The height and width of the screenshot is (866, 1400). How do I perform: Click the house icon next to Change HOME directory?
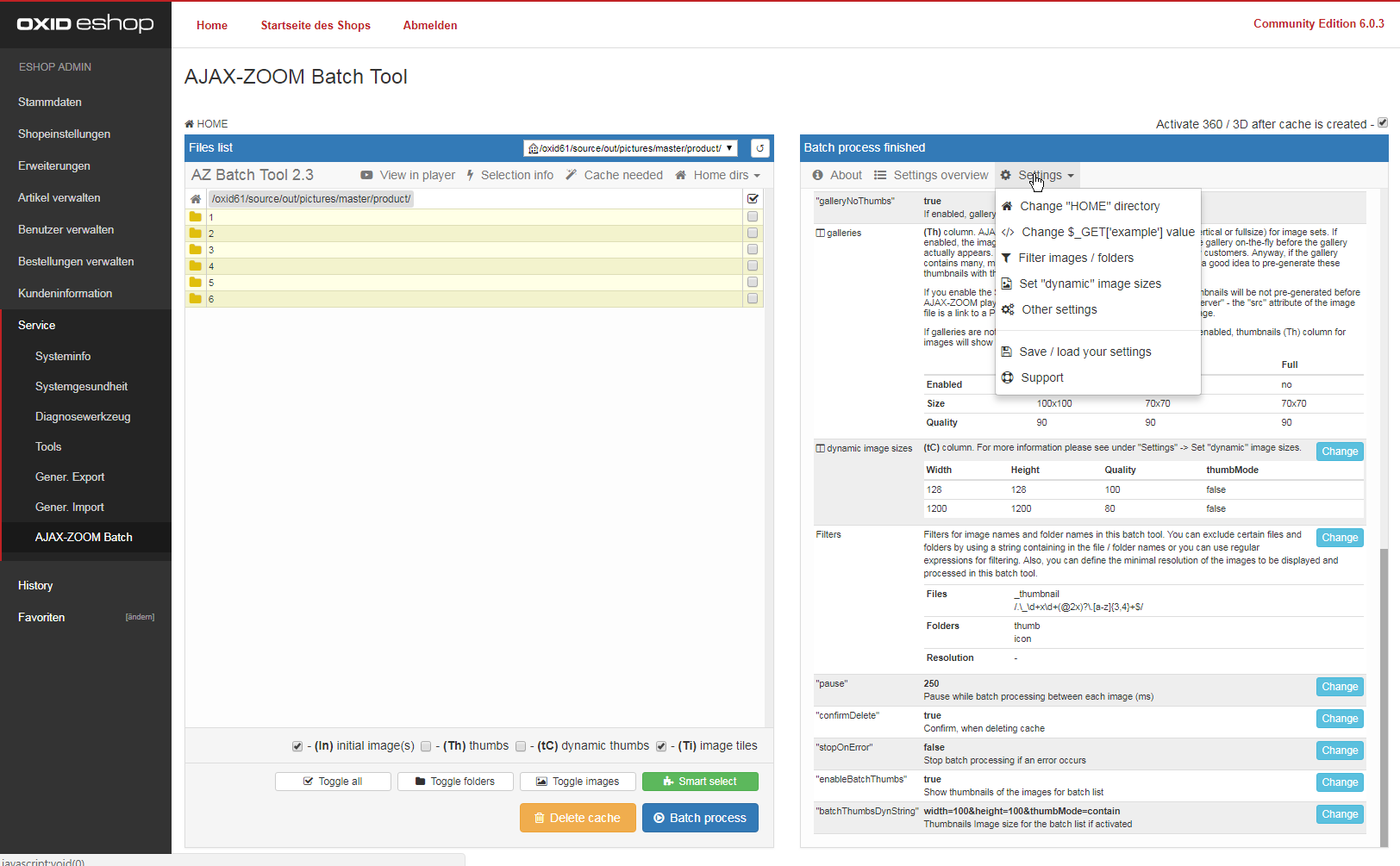pyautogui.click(x=1007, y=206)
